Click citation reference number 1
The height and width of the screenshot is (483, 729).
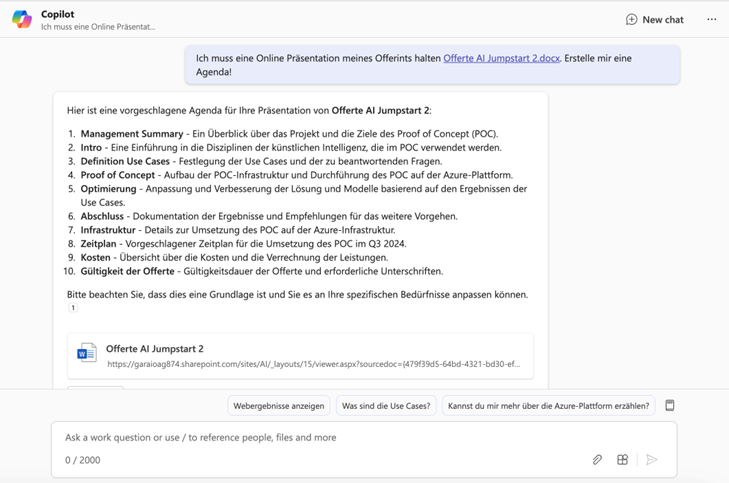click(73, 307)
